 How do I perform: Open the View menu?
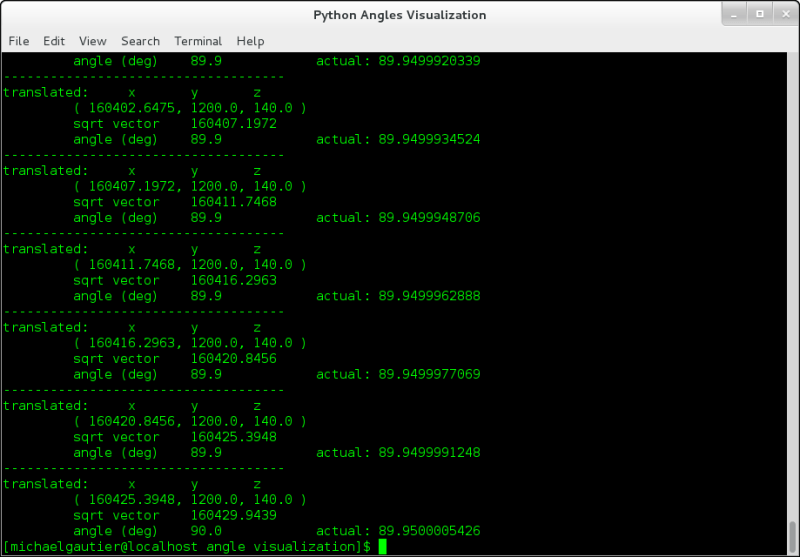point(93,41)
